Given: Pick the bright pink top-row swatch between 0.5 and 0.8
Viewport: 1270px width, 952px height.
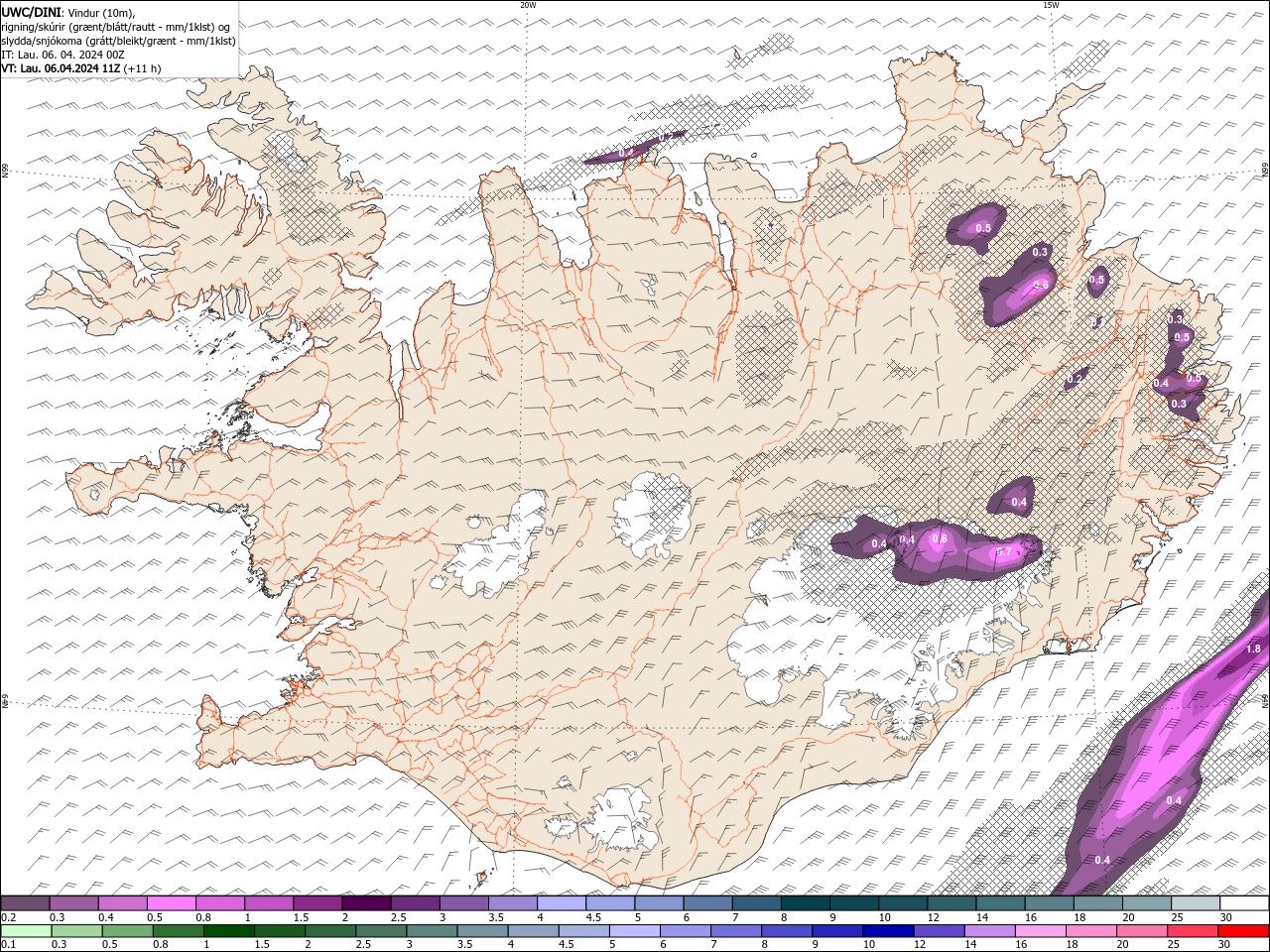Looking at the screenshot, I should pos(172,903).
